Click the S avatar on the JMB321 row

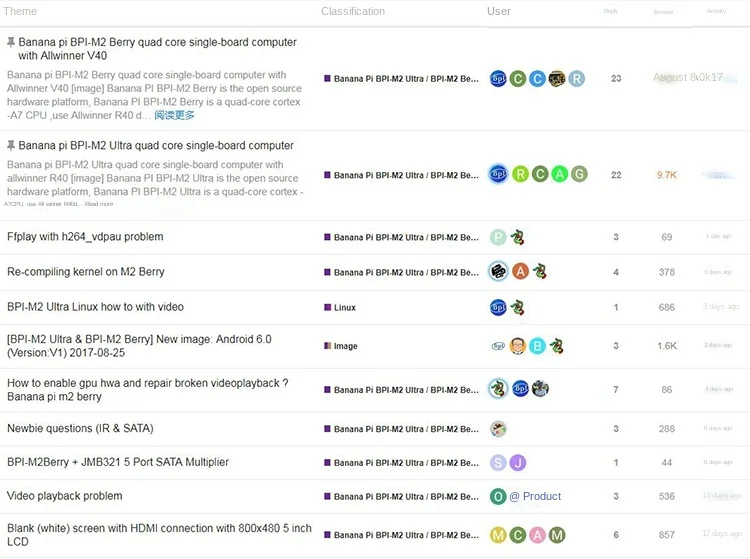tap(498, 462)
